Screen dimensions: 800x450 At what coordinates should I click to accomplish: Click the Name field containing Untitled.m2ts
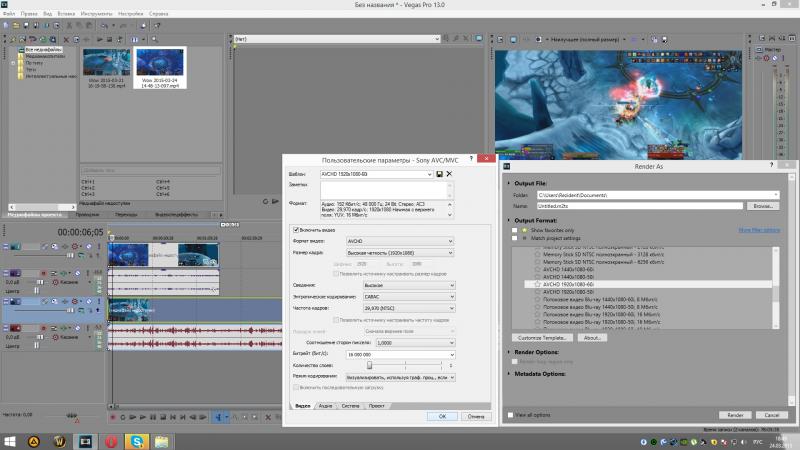(640, 206)
